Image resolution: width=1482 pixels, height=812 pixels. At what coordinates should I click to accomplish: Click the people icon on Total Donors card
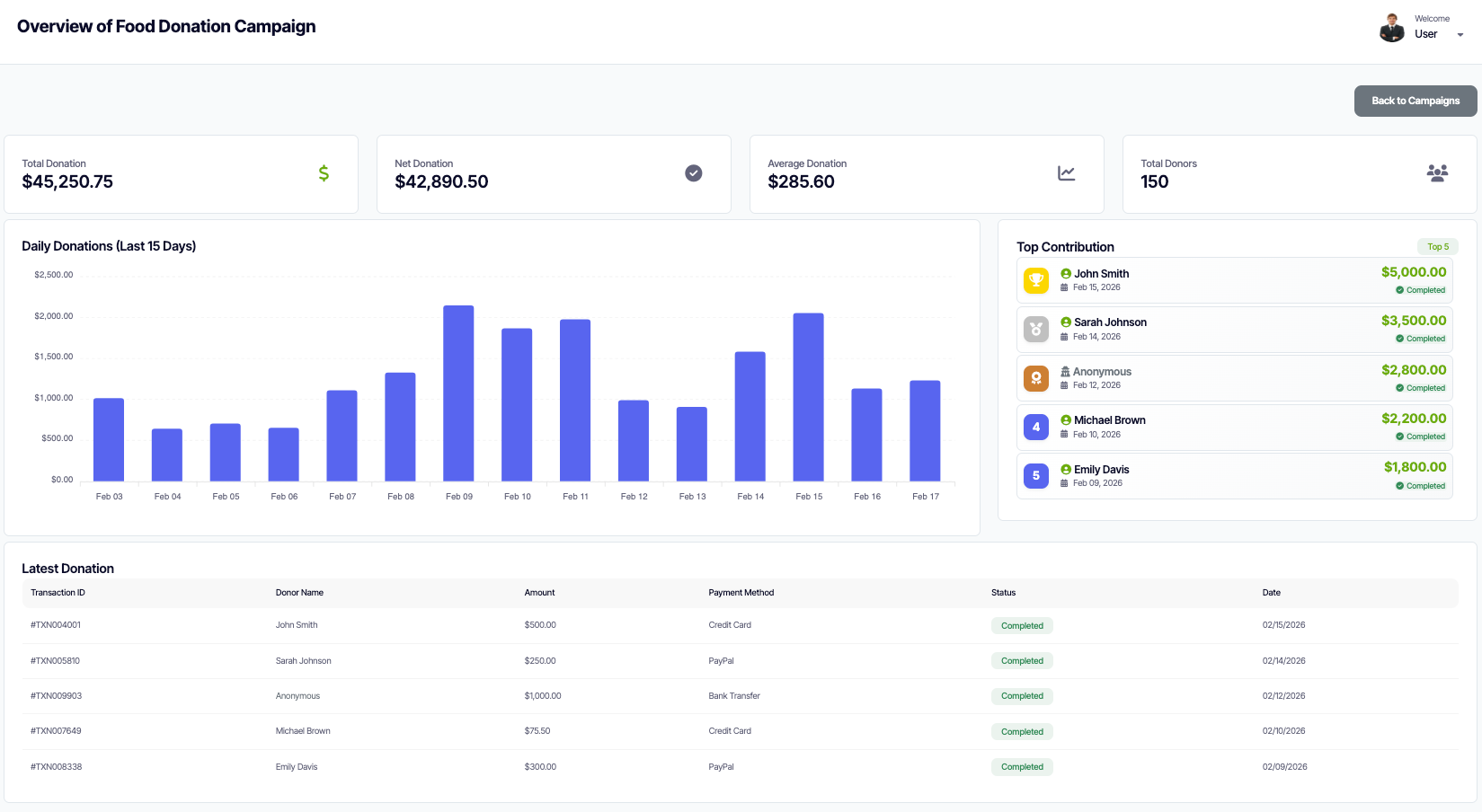tap(1438, 172)
